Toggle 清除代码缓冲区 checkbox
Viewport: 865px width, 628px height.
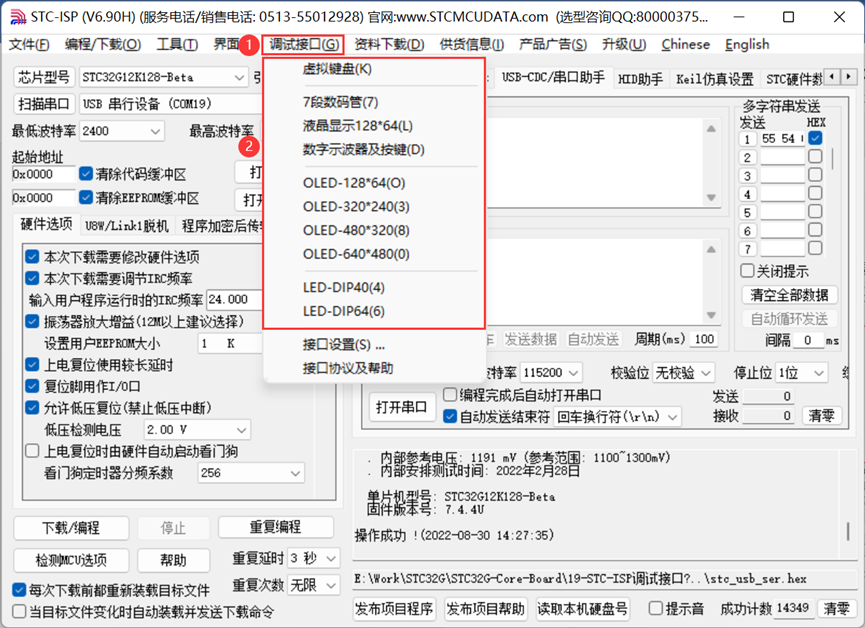pyautogui.click(x=86, y=174)
